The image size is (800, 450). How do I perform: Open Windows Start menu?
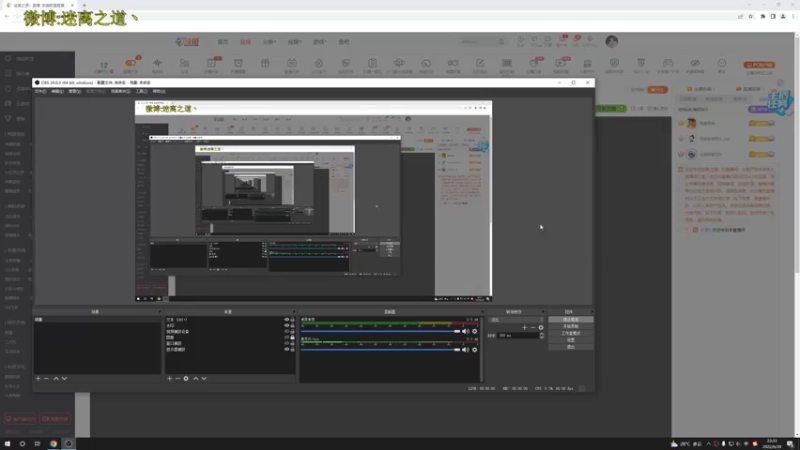click(x=7, y=443)
